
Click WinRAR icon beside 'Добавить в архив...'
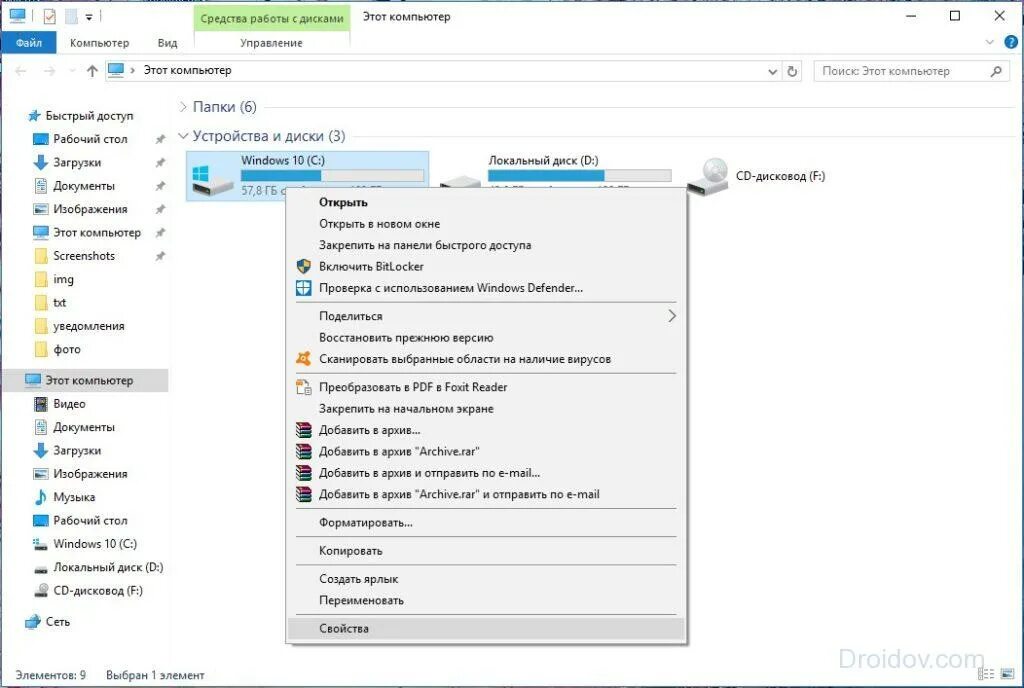coord(304,430)
